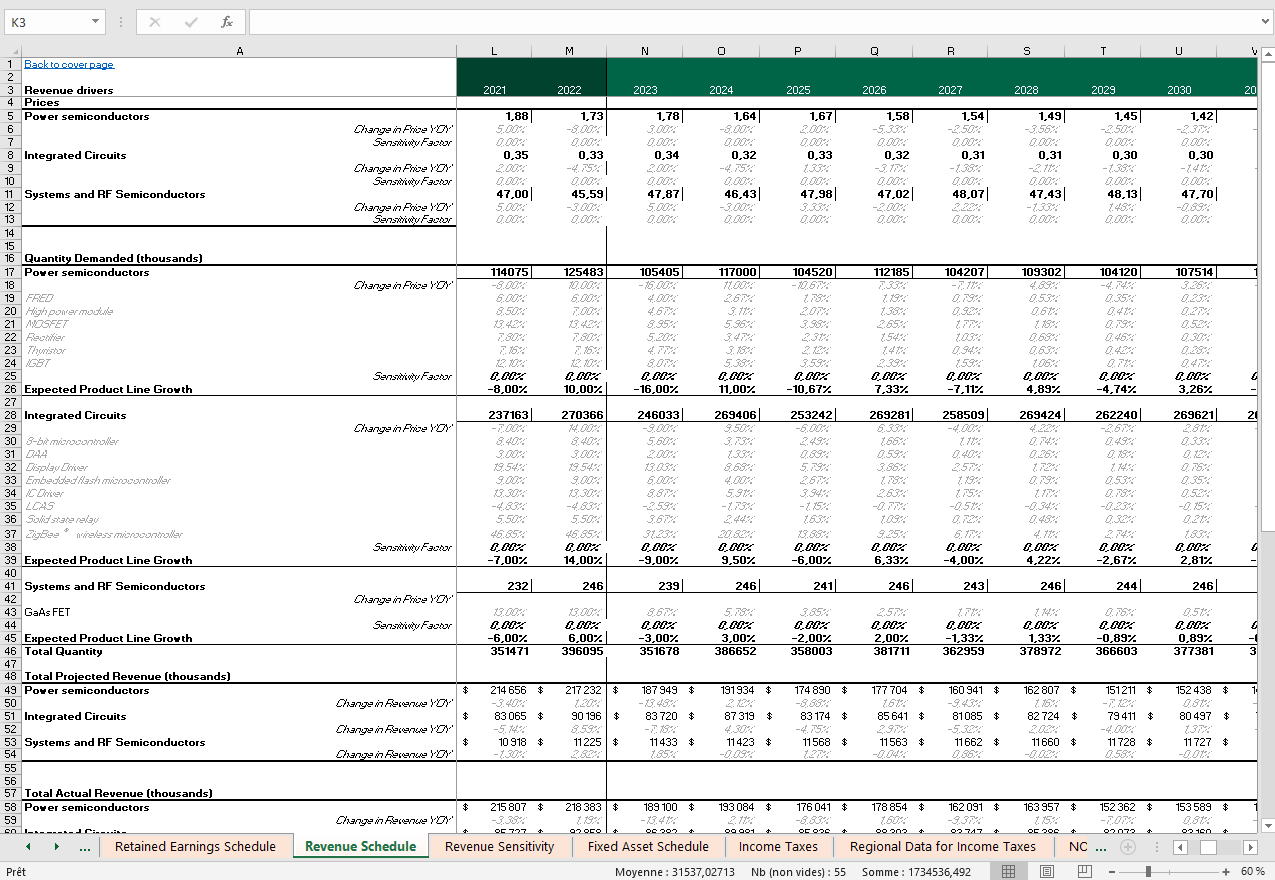Viewport: 1275px width, 880px height.
Task: Click the Select All corner triangle
Action: click(10, 51)
